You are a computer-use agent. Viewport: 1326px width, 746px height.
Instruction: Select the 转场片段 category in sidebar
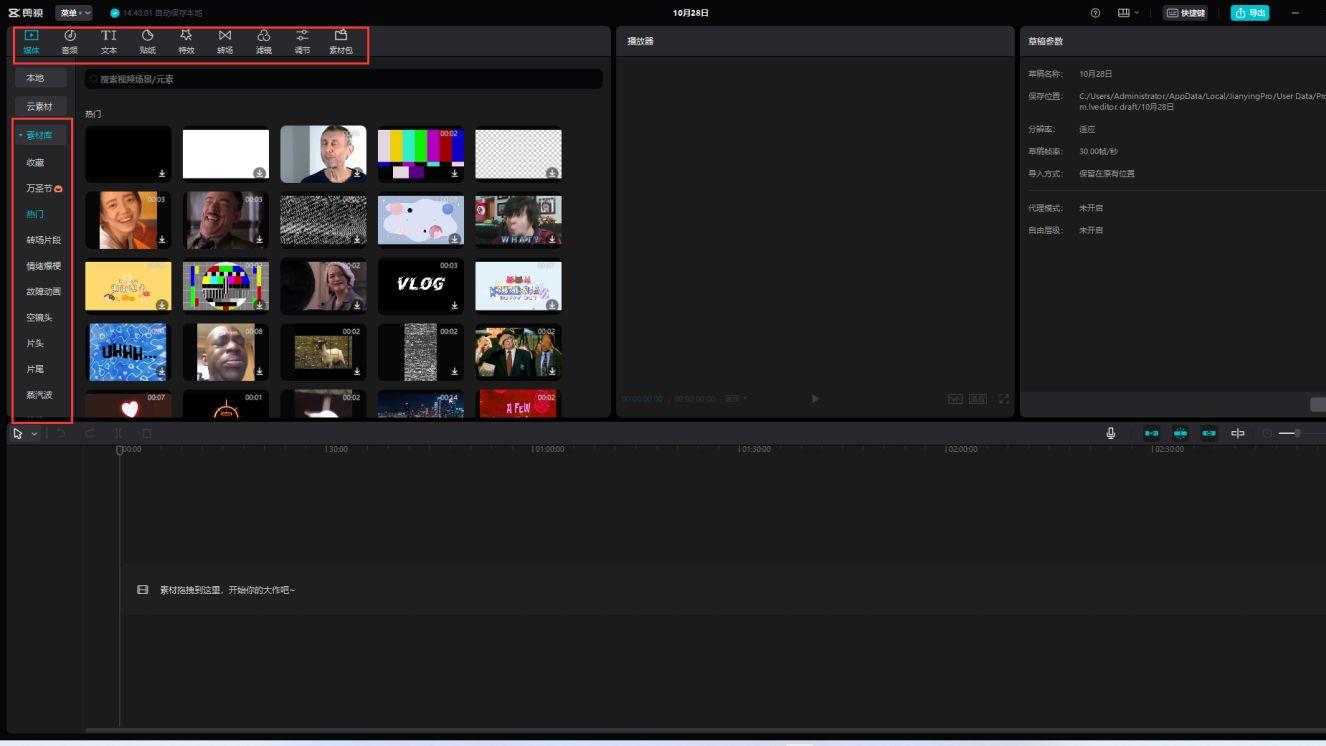coord(43,240)
